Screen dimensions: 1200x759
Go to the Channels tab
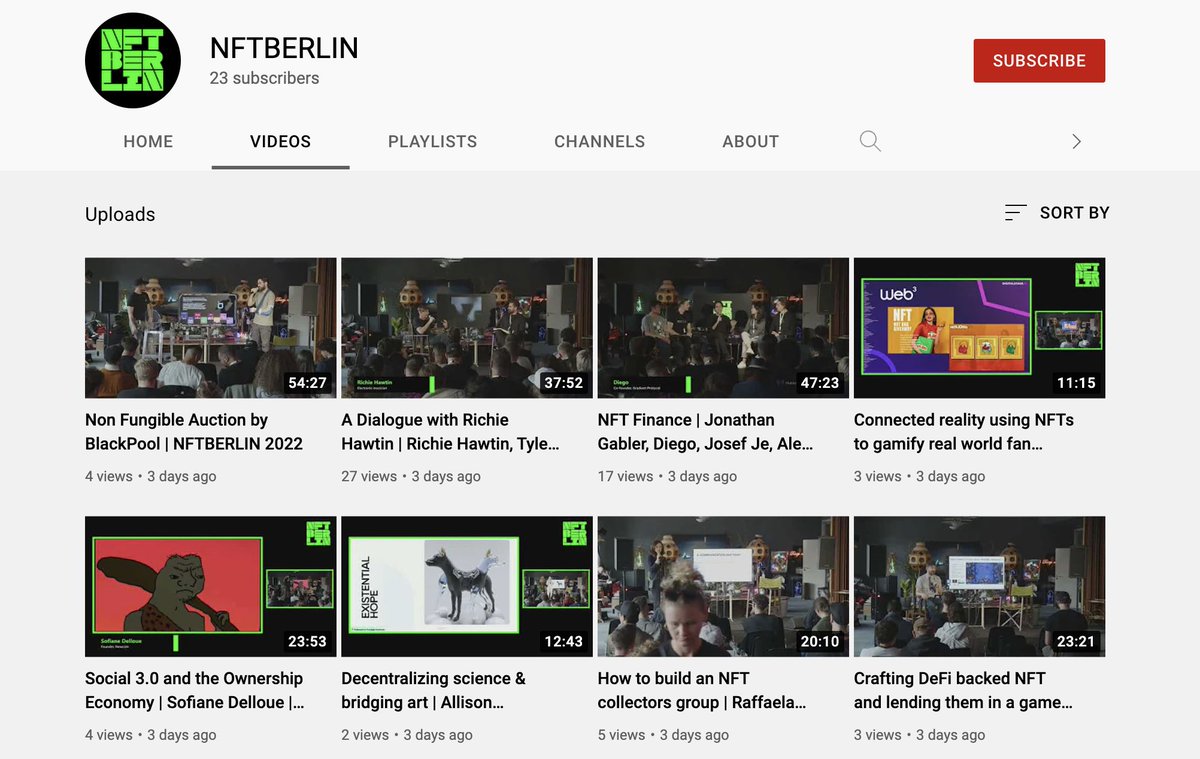[x=599, y=141]
